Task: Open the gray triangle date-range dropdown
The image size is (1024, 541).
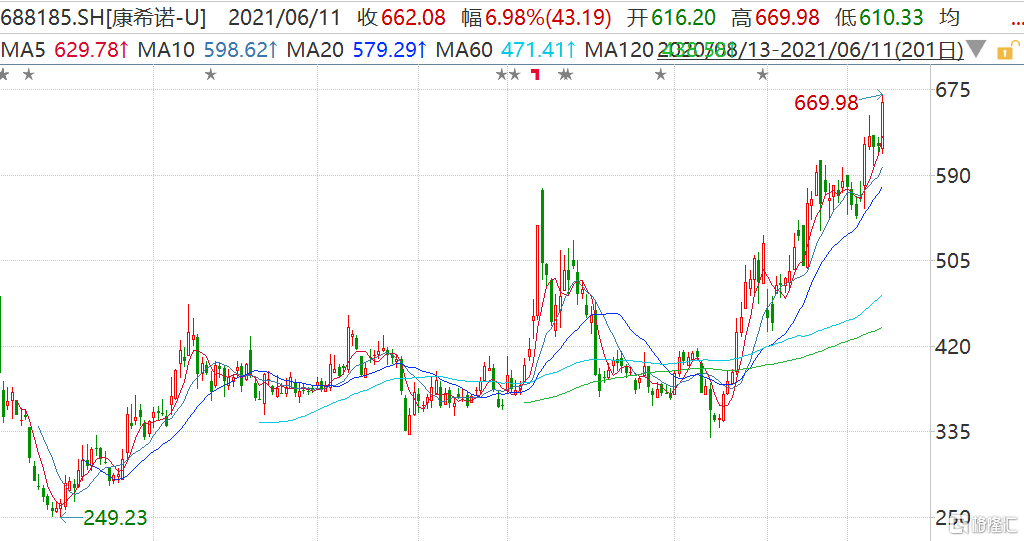Action: tap(976, 49)
